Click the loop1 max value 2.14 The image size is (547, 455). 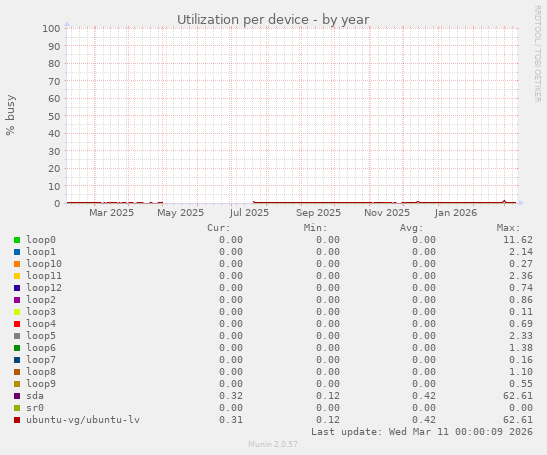click(521, 252)
